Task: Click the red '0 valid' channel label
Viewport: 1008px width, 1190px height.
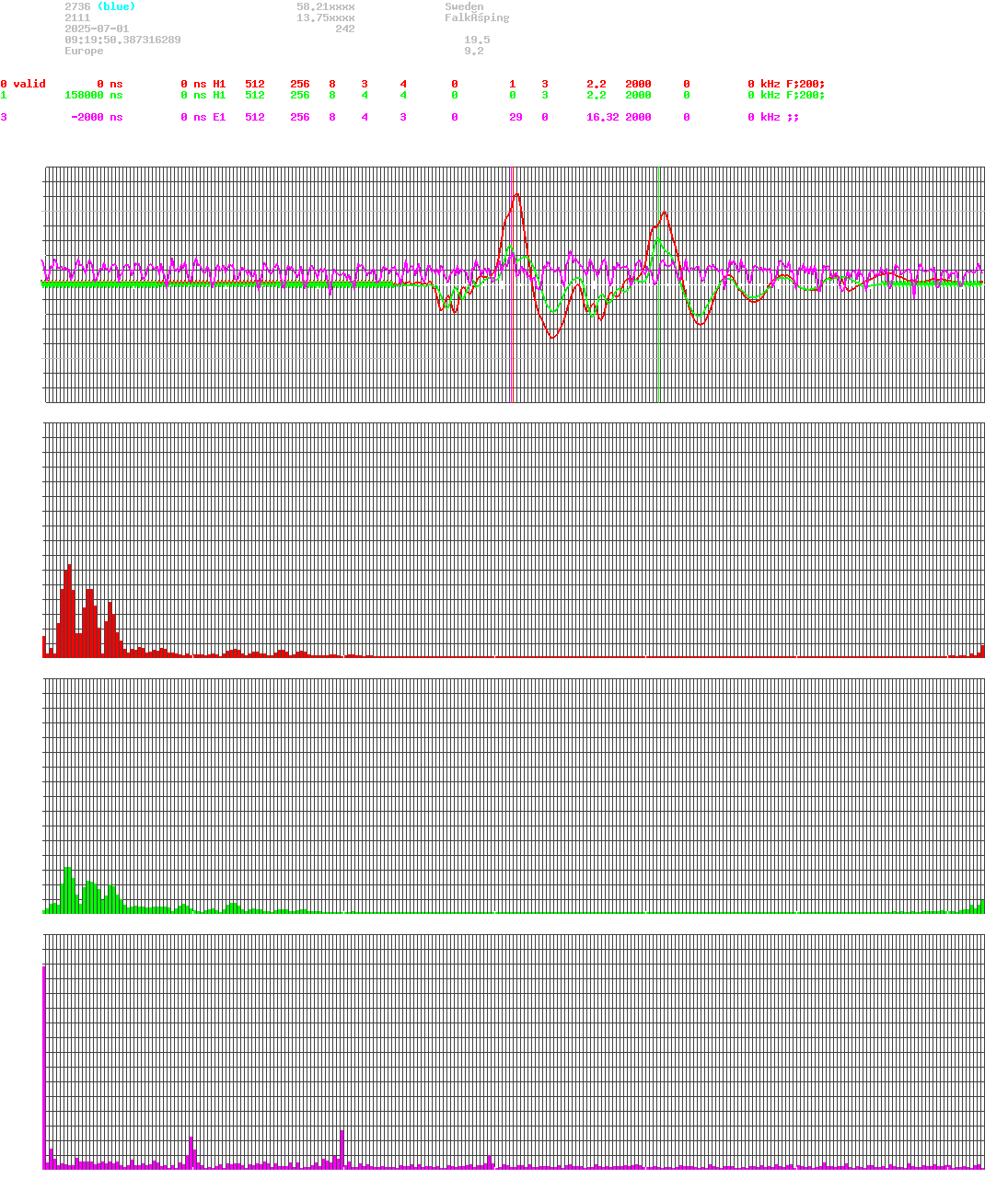Action: tap(23, 84)
